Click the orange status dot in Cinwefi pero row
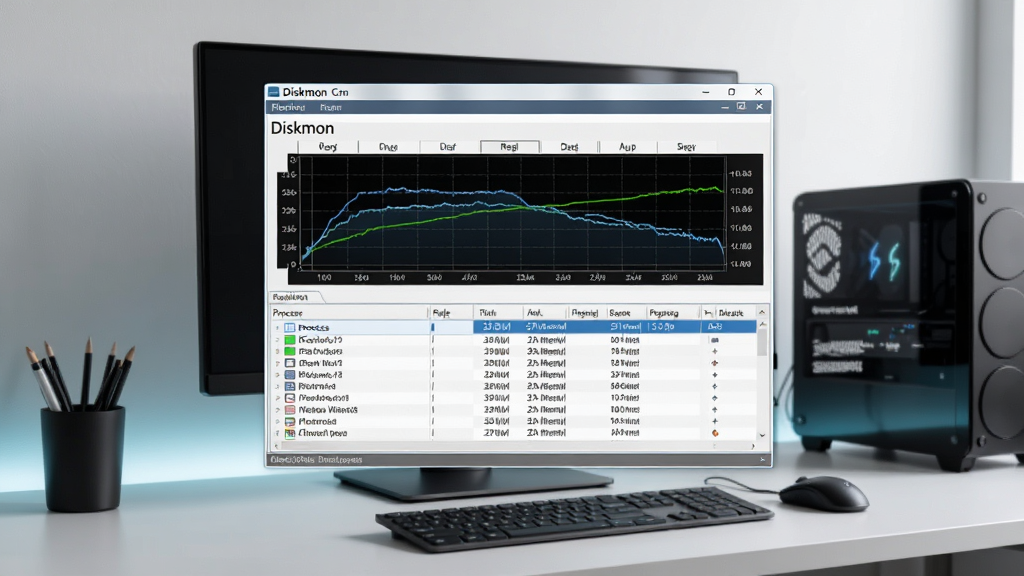Image resolution: width=1024 pixels, height=576 pixels. click(x=715, y=433)
